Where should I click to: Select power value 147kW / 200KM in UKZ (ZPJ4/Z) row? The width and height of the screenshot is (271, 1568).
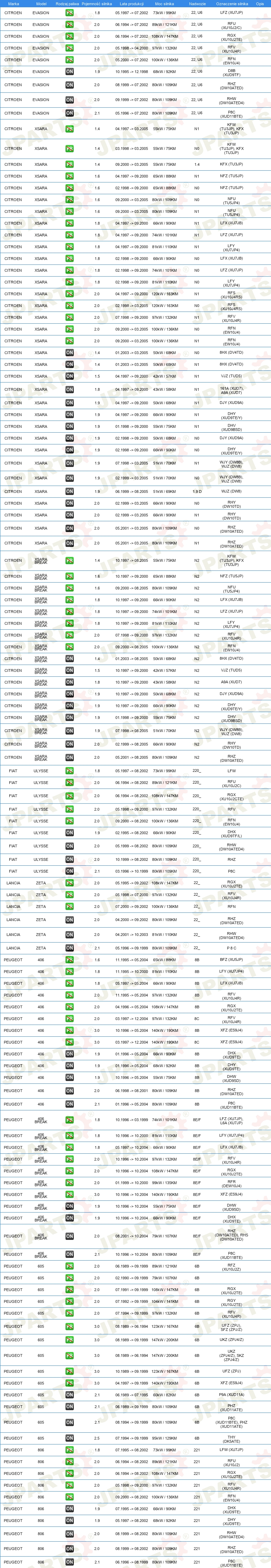point(164,1340)
